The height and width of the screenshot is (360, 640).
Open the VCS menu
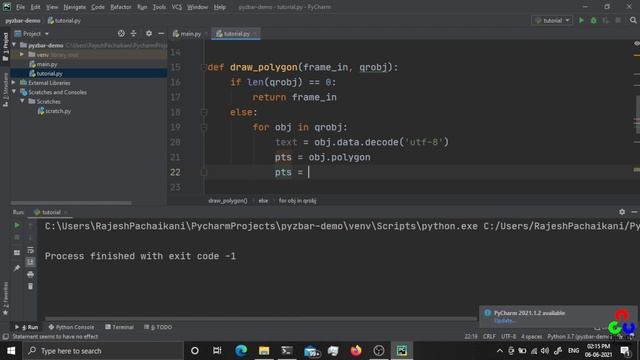click(x=177, y=7)
